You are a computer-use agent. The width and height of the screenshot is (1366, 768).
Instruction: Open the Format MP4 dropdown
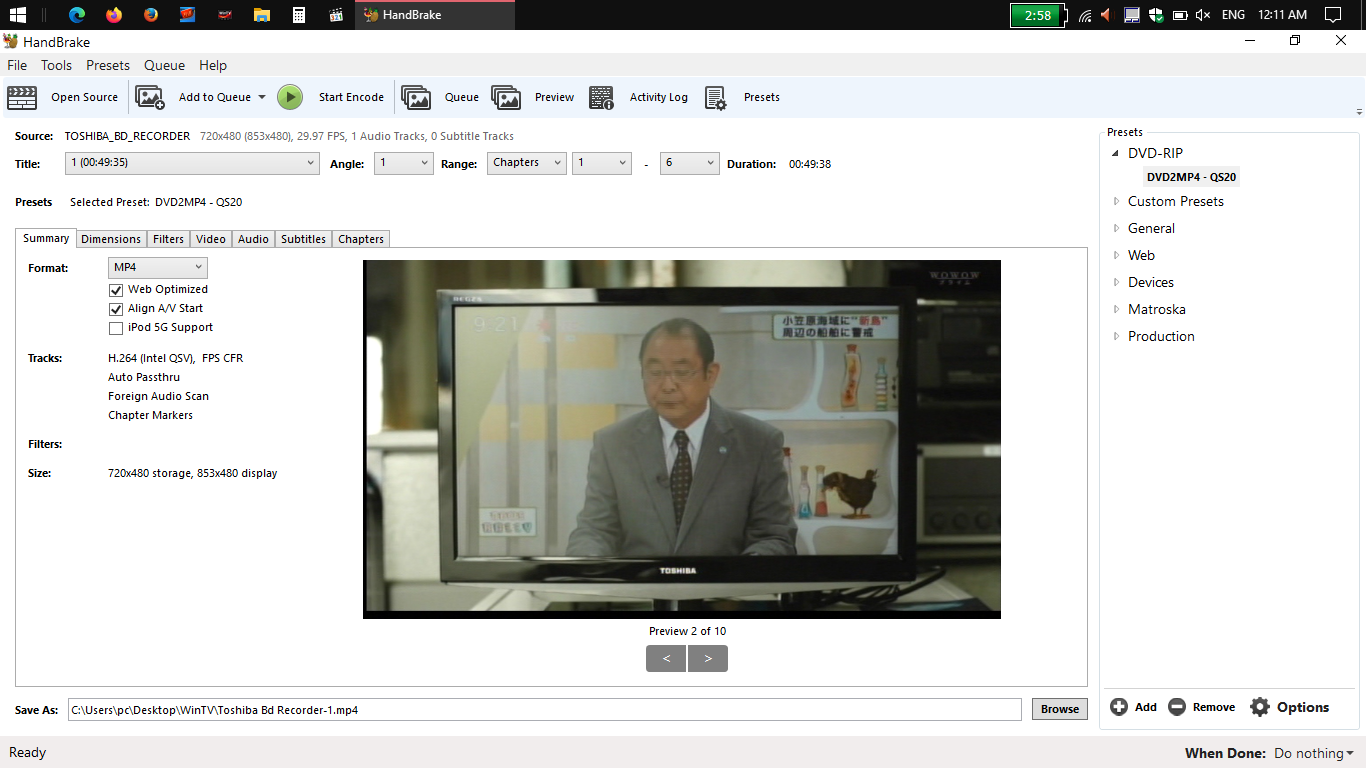pyautogui.click(x=157, y=268)
